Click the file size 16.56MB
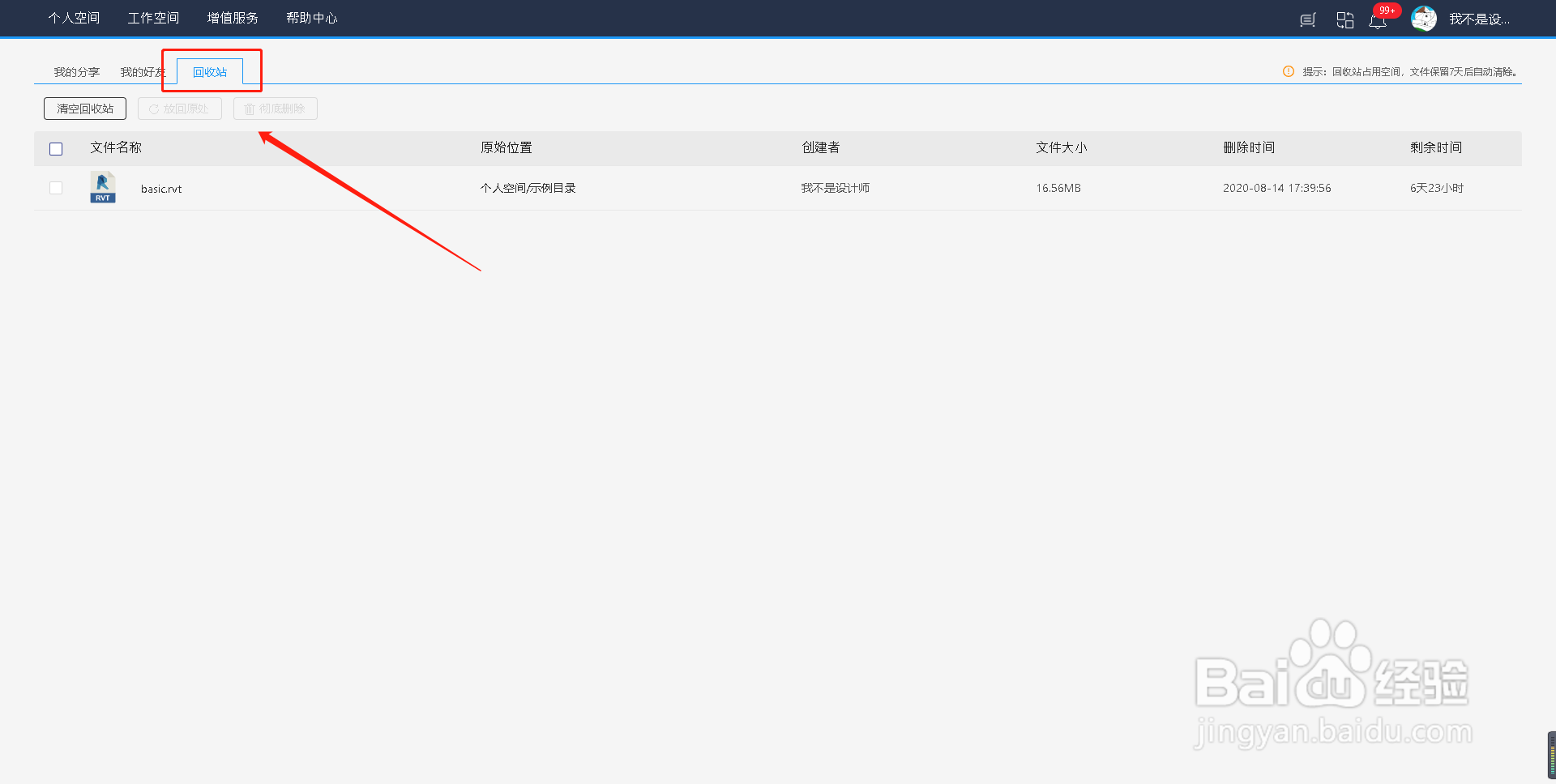Image resolution: width=1556 pixels, height=784 pixels. click(x=1058, y=188)
